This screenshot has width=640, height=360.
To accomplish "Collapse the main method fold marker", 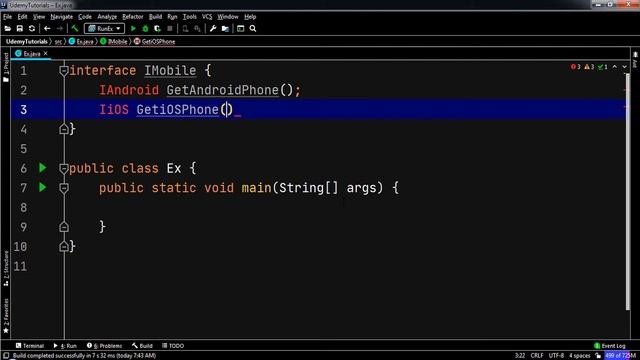I will (x=64, y=188).
